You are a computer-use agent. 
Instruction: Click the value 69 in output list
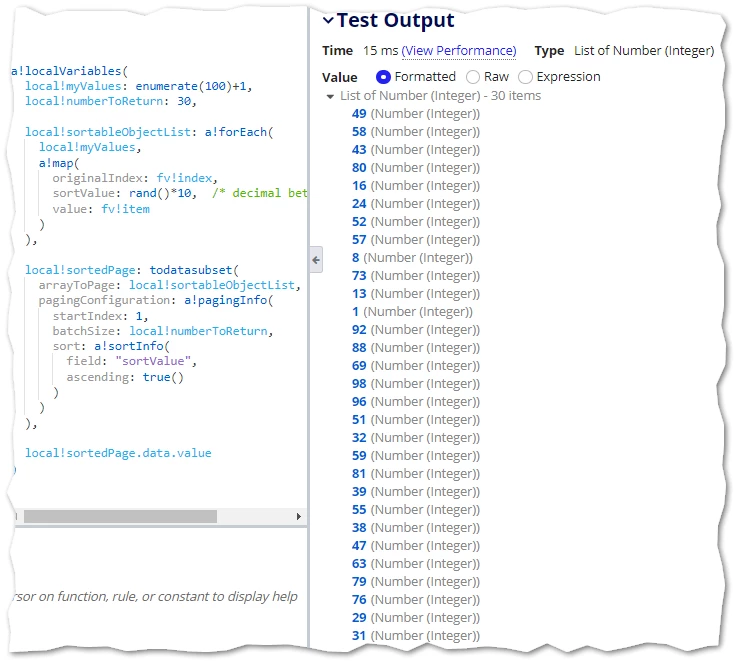[359, 365]
